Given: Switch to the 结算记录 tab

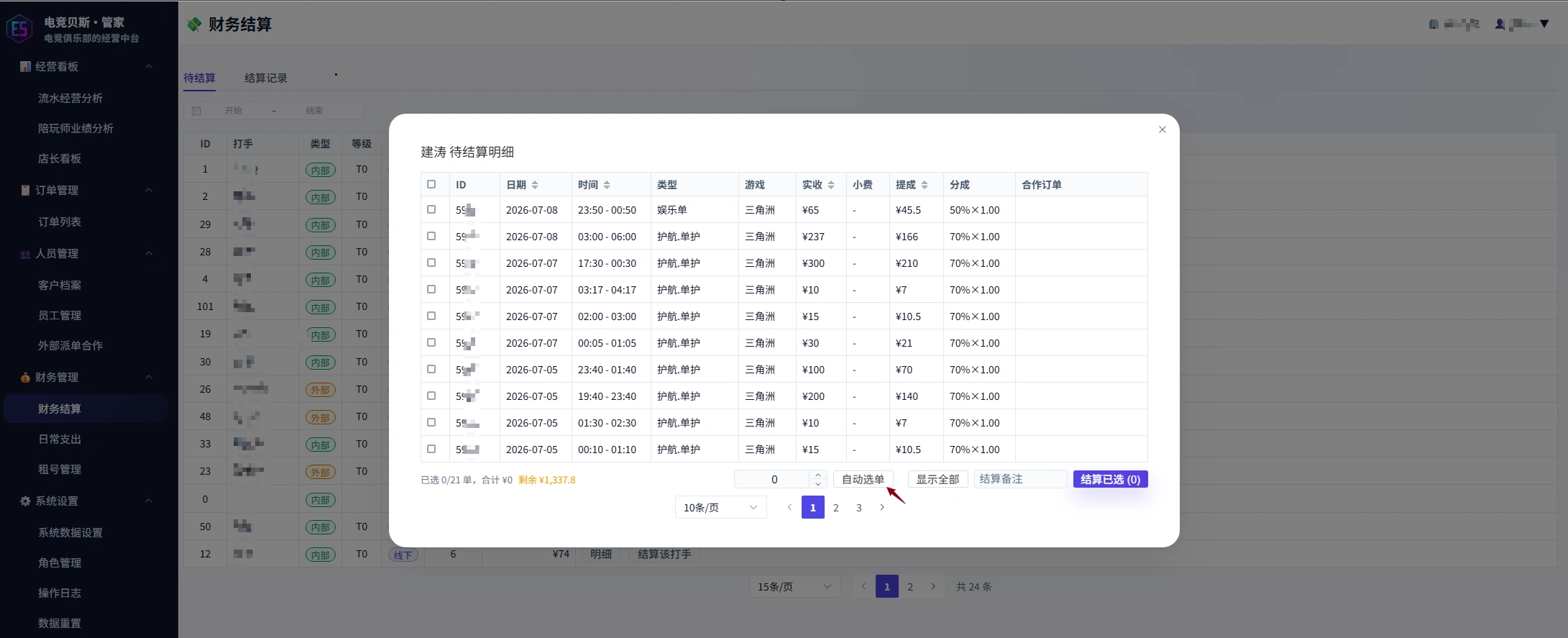Looking at the screenshot, I should 265,78.
